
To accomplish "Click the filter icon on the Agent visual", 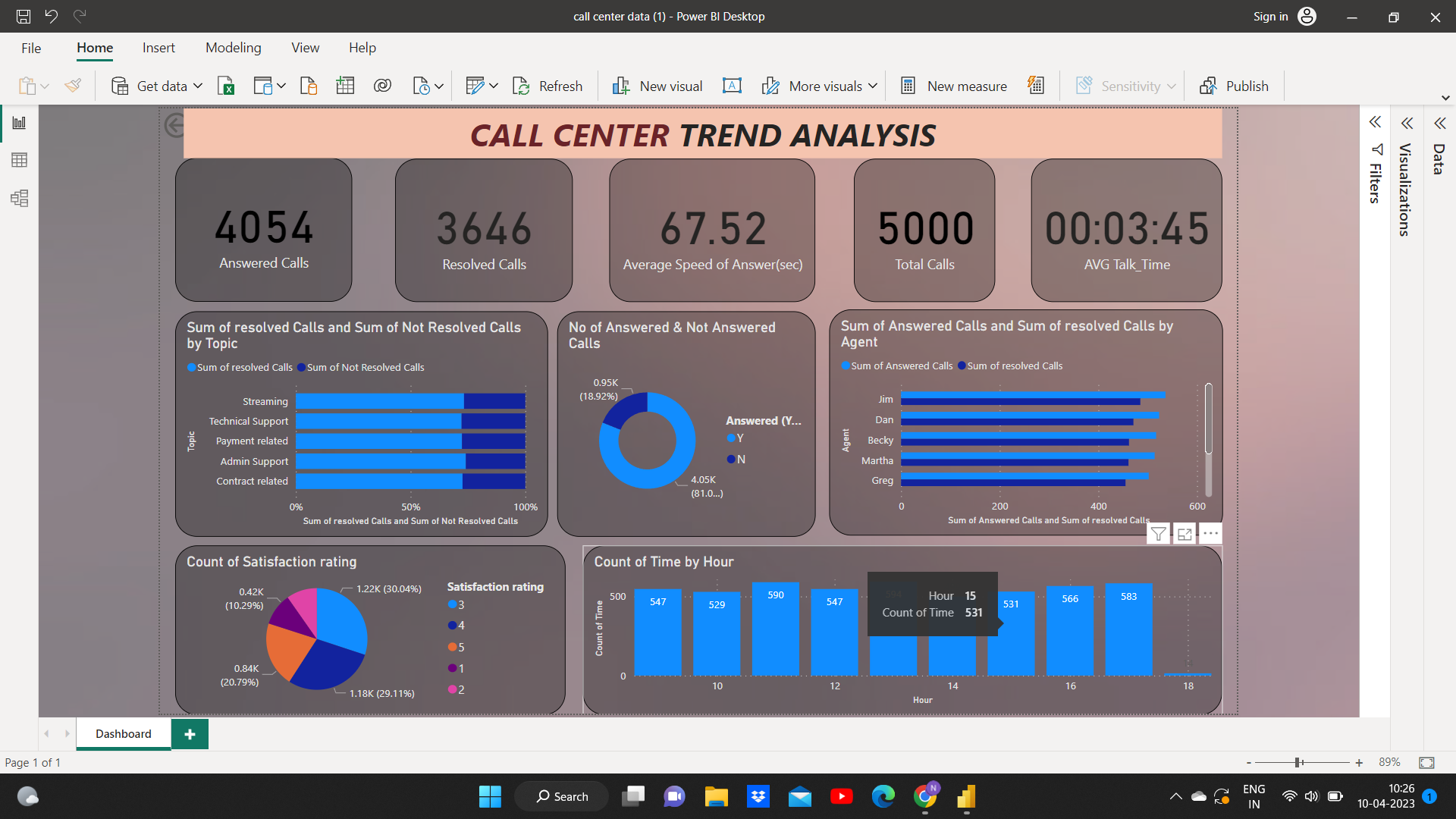I will point(1158,533).
